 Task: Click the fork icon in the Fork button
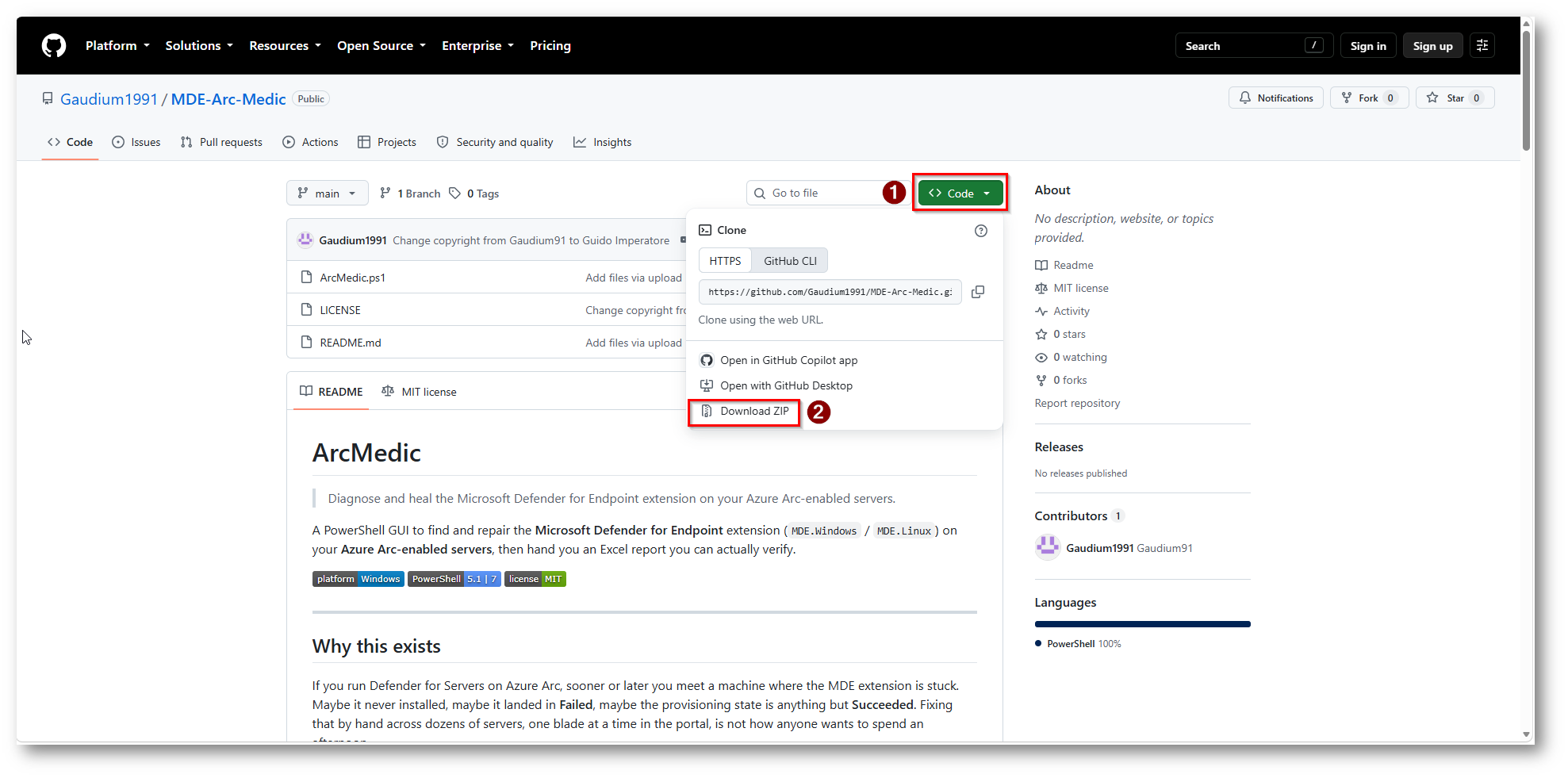(x=1347, y=98)
